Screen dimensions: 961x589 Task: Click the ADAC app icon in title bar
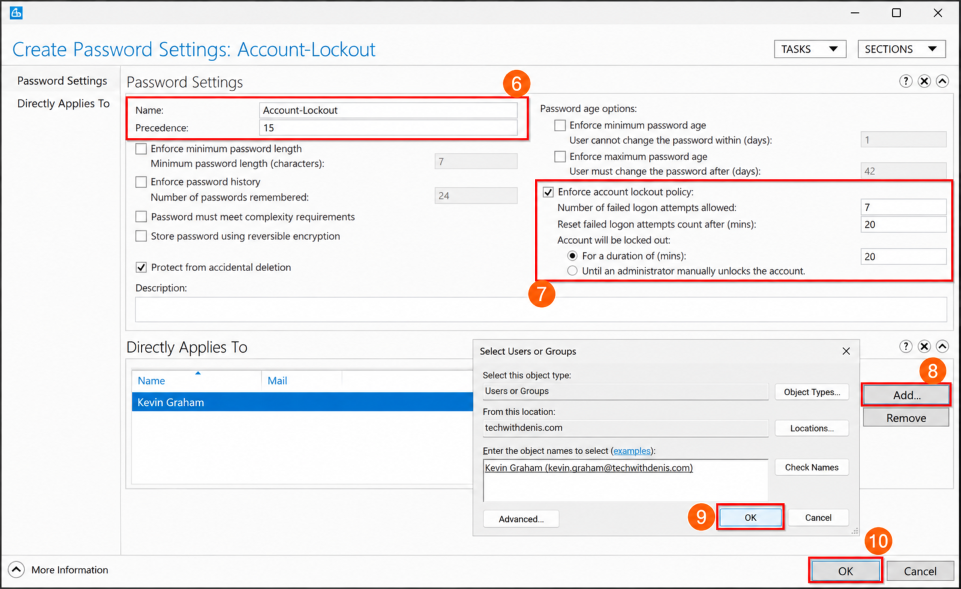(16, 13)
